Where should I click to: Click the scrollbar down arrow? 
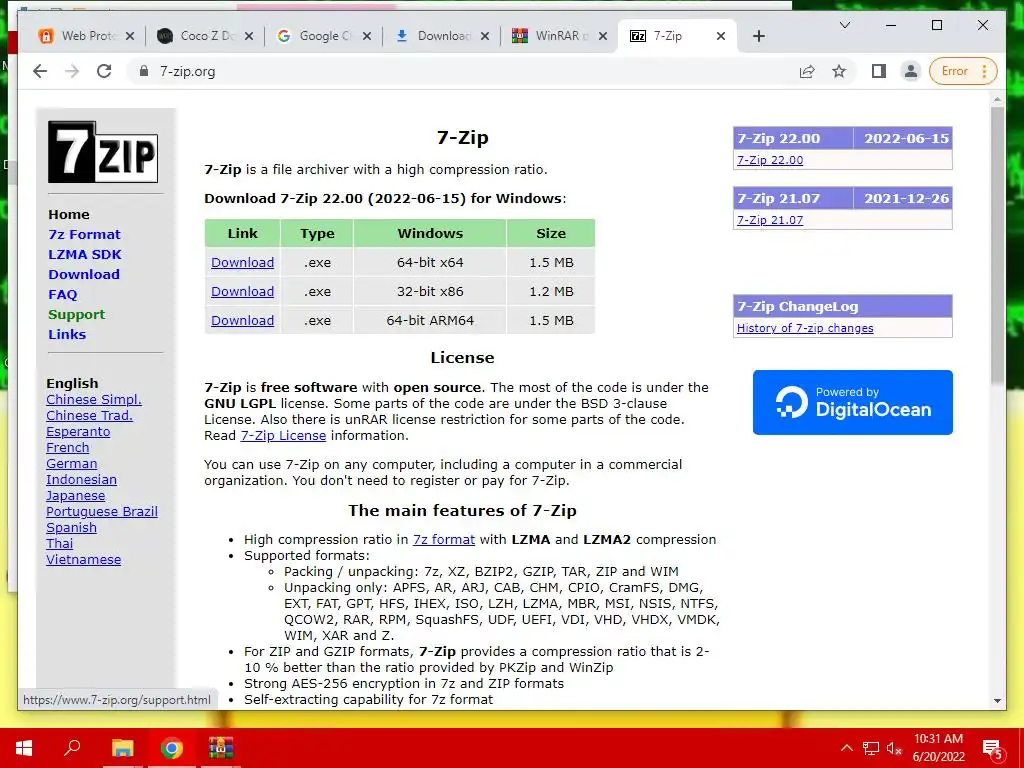tap(997, 701)
